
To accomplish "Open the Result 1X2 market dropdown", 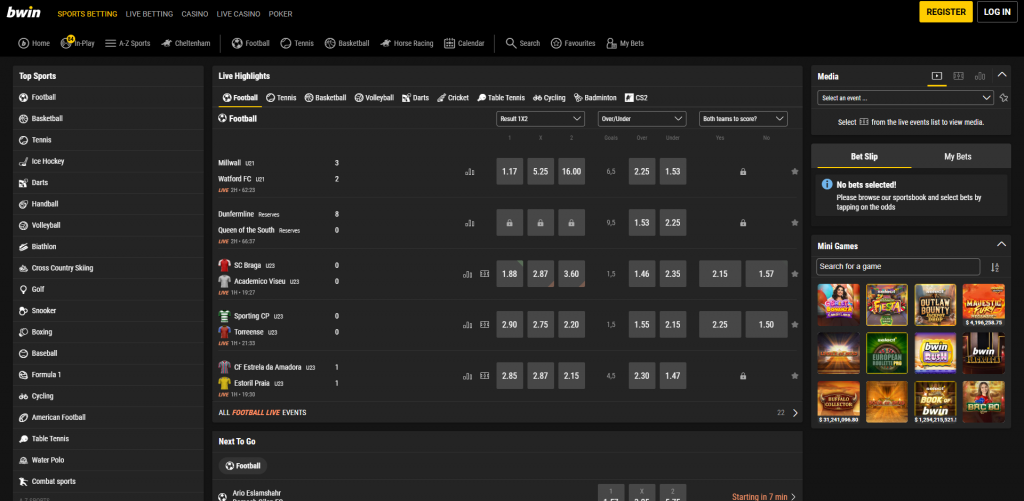I will [540, 119].
